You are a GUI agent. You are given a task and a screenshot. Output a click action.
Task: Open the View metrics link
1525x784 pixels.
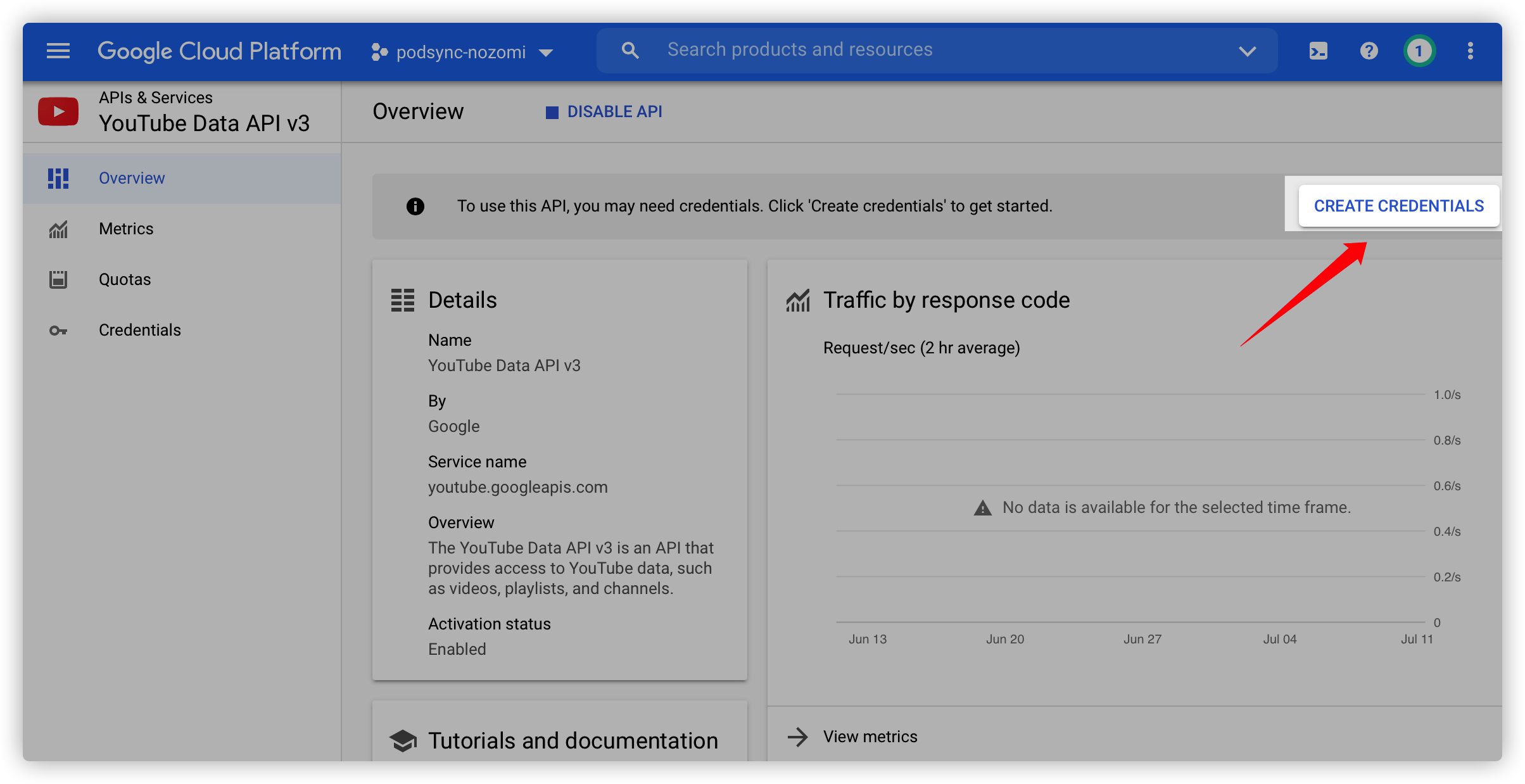[870, 737]
